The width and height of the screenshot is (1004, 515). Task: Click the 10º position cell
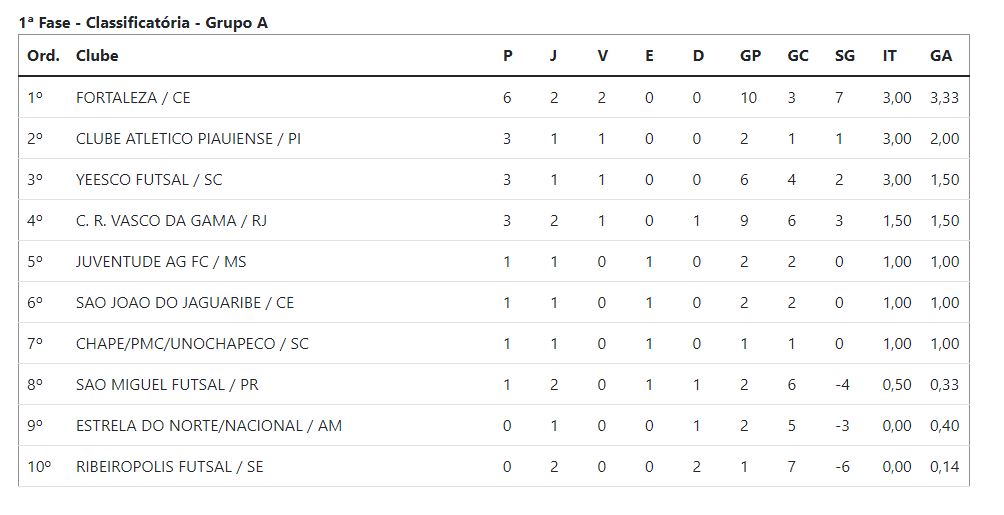tap(39, 467)
